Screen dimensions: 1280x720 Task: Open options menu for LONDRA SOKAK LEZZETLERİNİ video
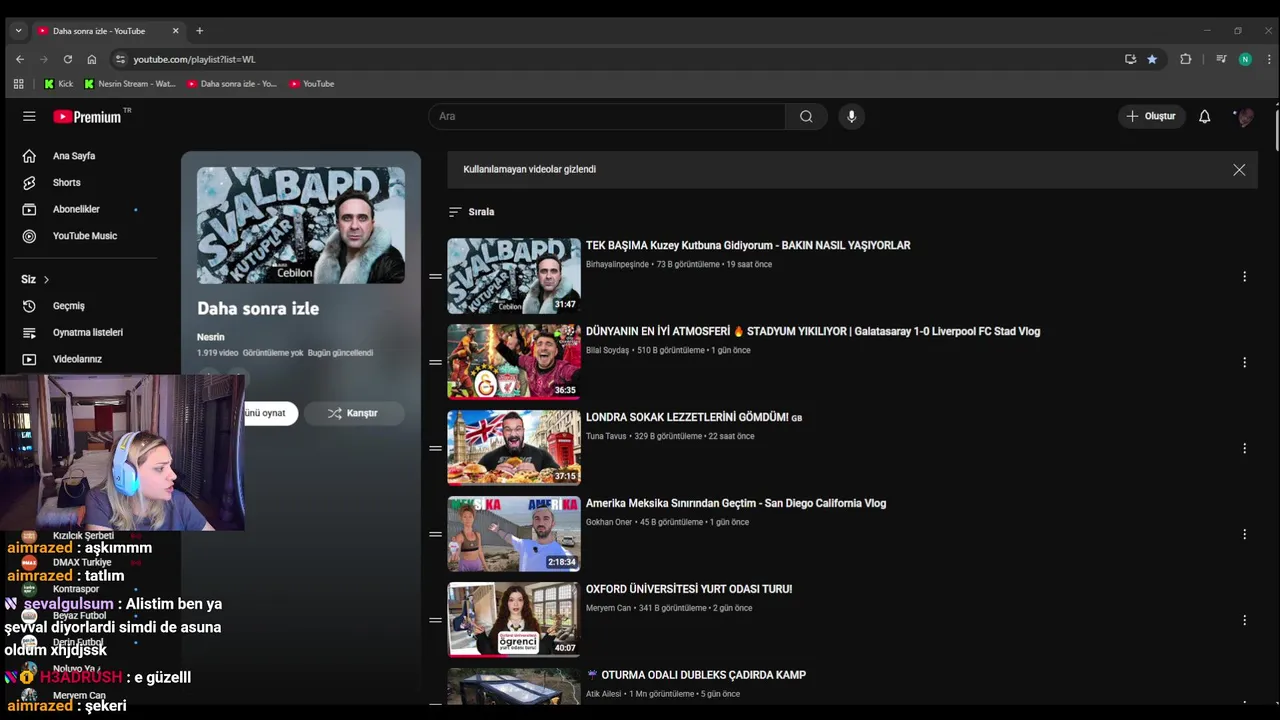[x=1244, y=448]
